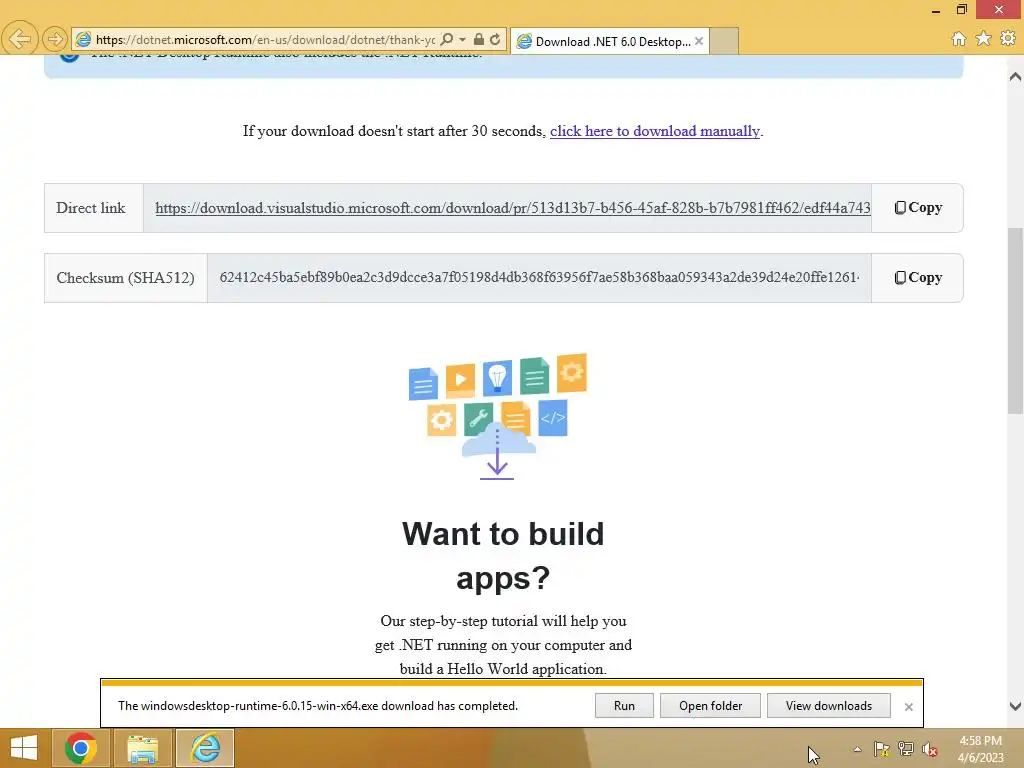1024x768 pixels.
Task: Run the downloaded windowsdesktop-runtime installer
Action: (624, 706)
